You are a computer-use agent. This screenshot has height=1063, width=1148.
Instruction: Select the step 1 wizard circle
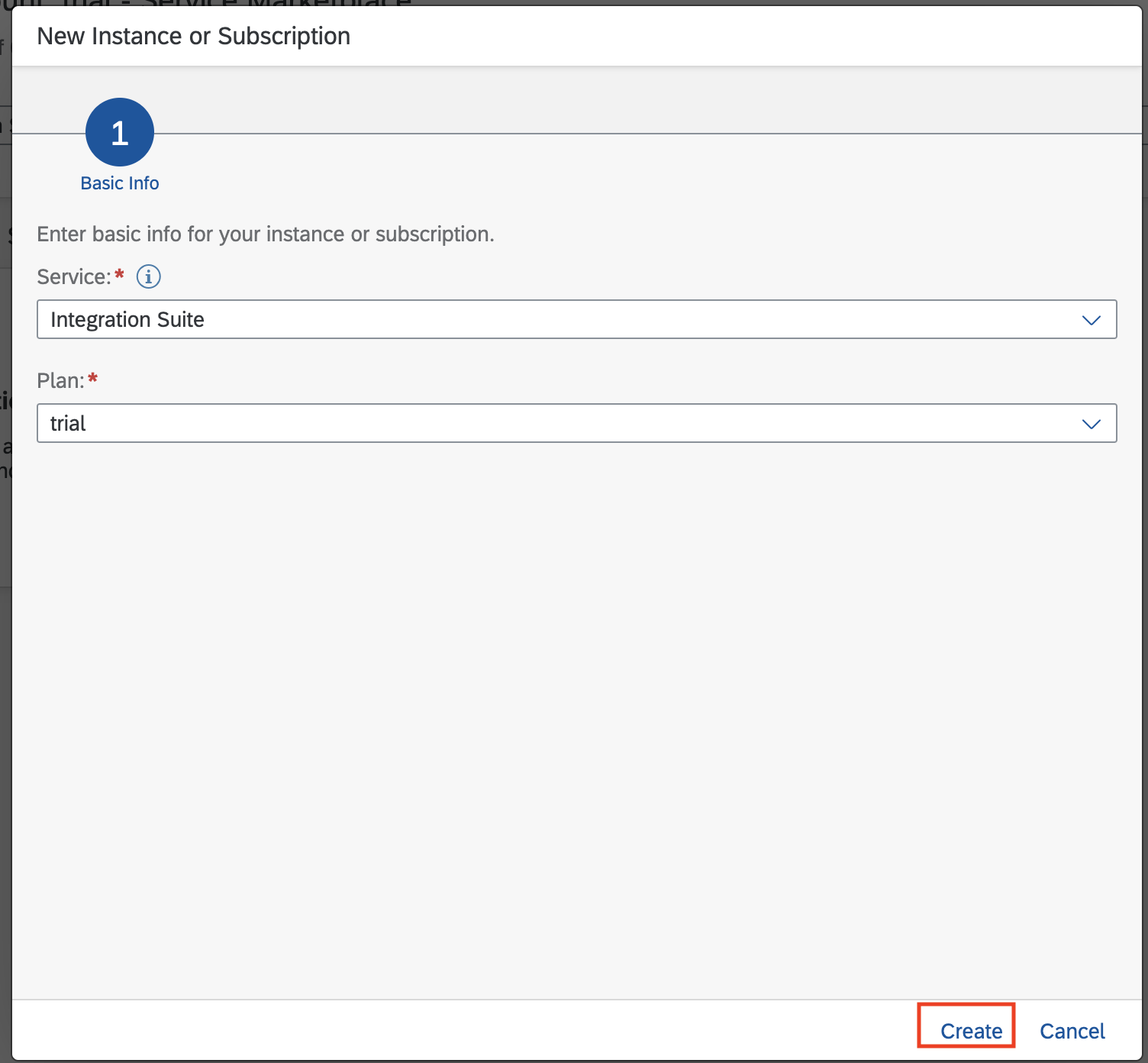[120, 132]
